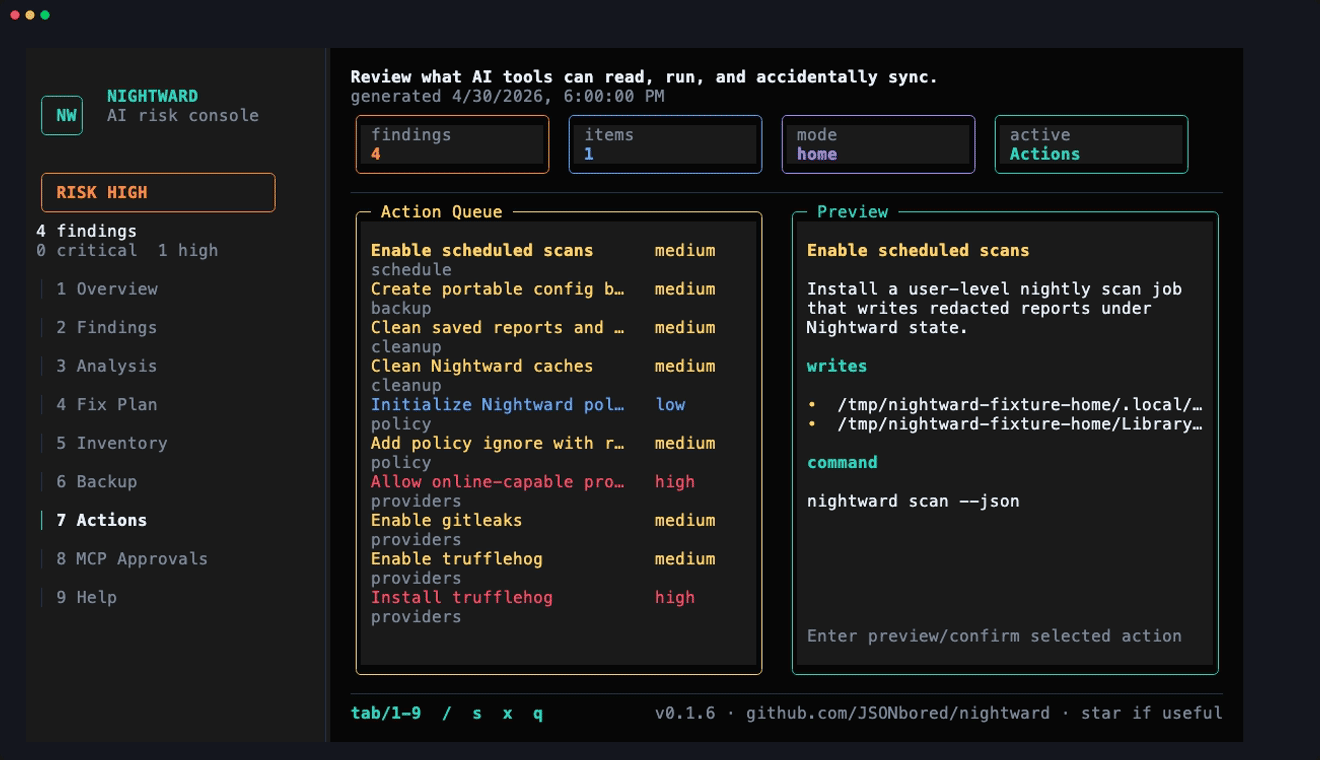Open 9 Help section

(x=87, y=597)
